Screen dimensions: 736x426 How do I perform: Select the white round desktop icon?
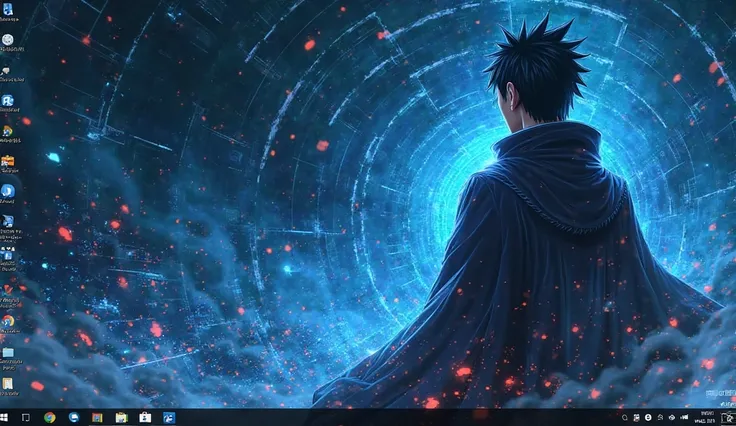8,42
